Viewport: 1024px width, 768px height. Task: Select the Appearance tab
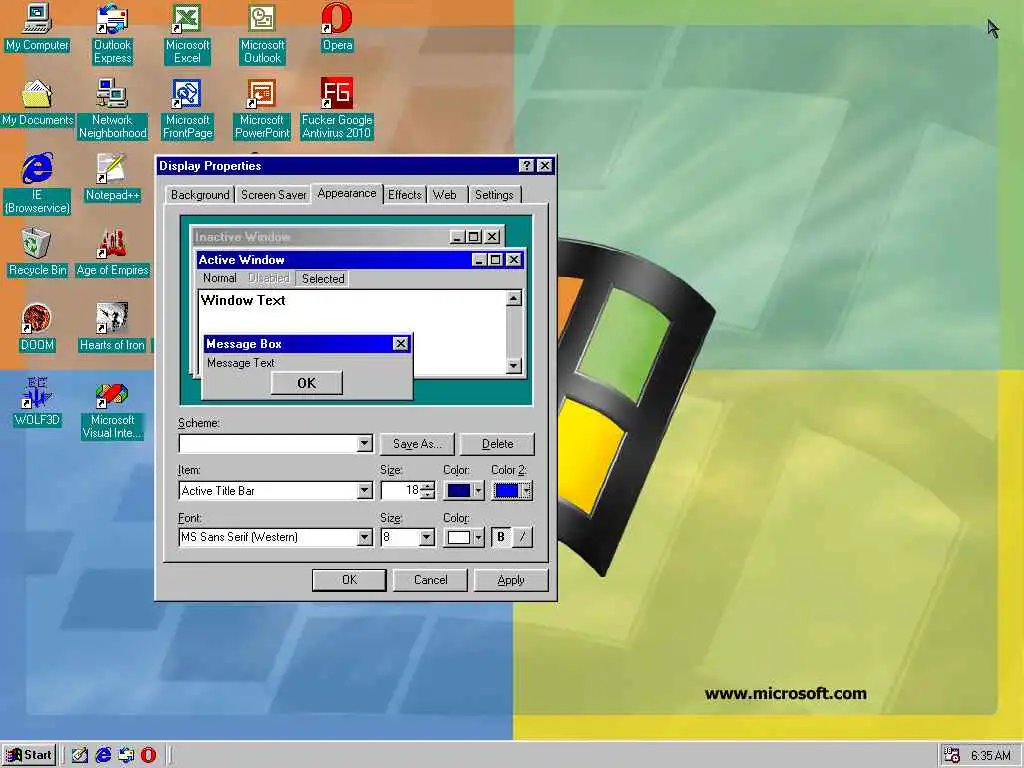pos(347,193)
